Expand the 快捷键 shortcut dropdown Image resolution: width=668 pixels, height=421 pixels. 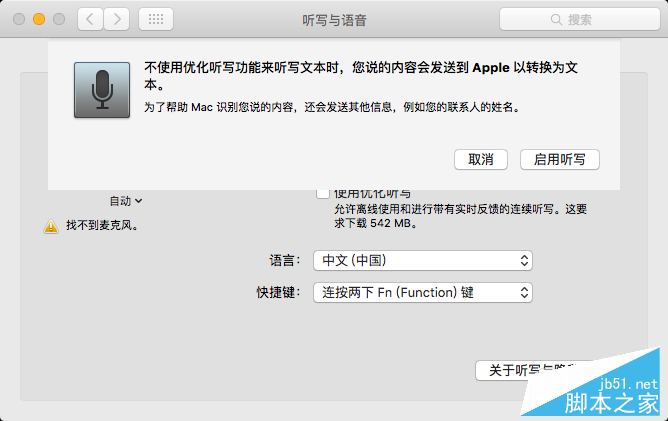(423, 293)
